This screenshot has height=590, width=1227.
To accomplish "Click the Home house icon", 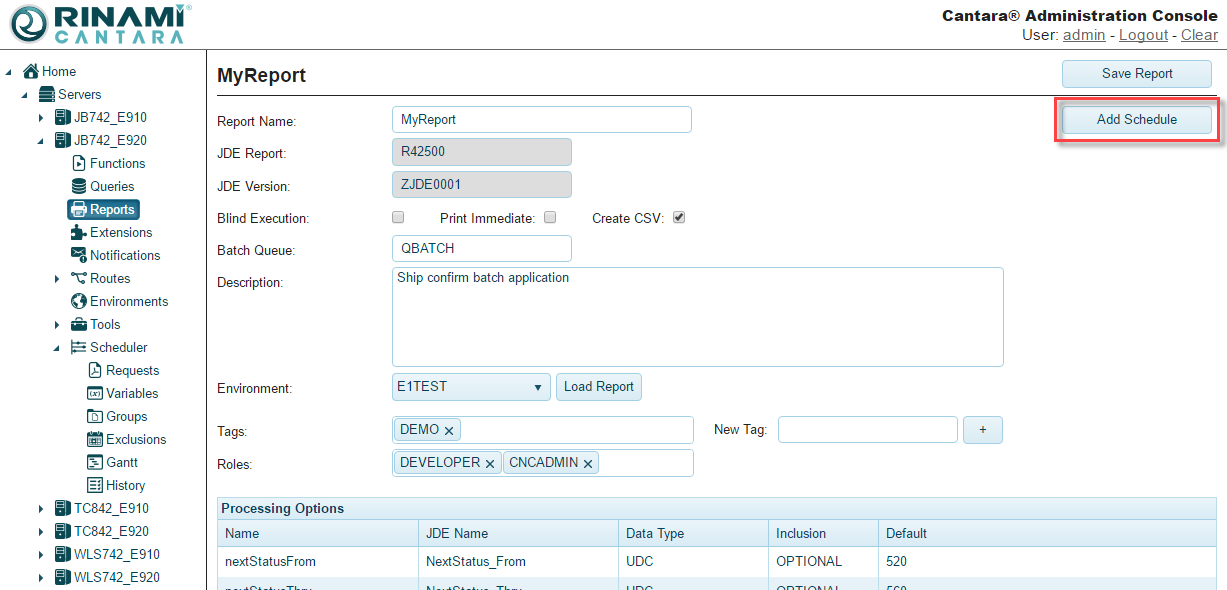I will pyautogui.click(x=31, y=71).
